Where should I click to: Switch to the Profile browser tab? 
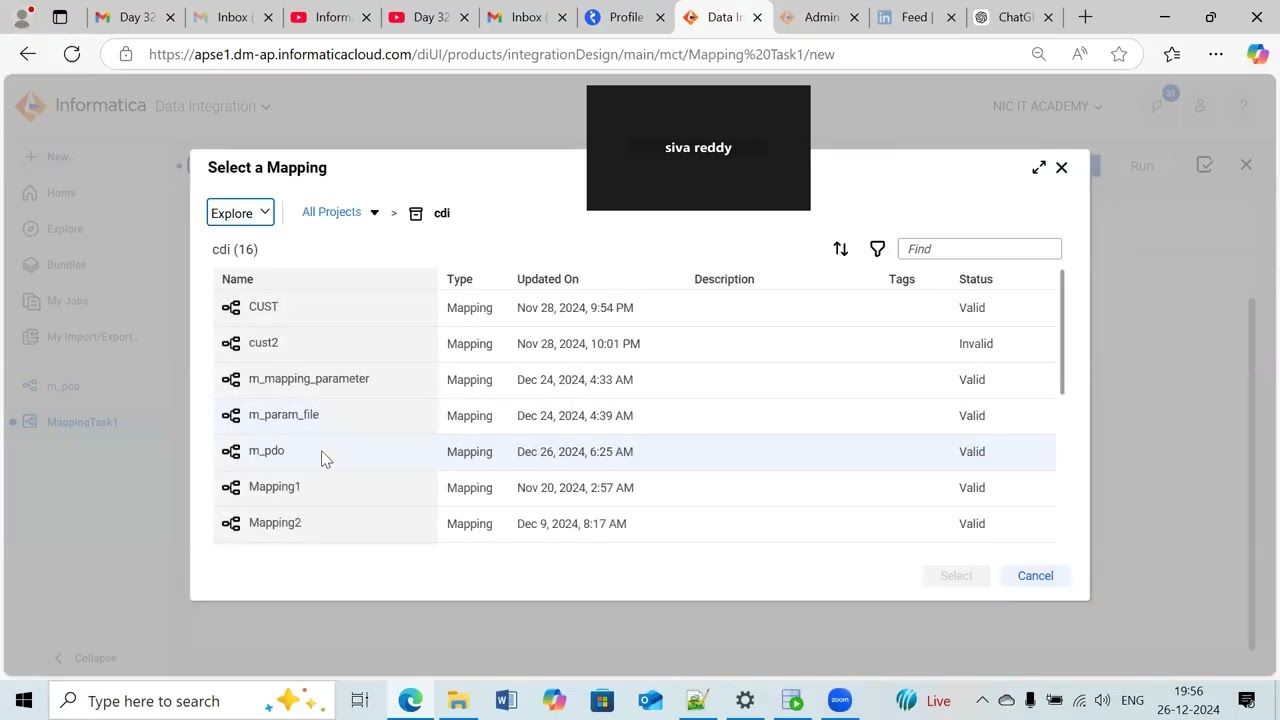tap(626, 17)
